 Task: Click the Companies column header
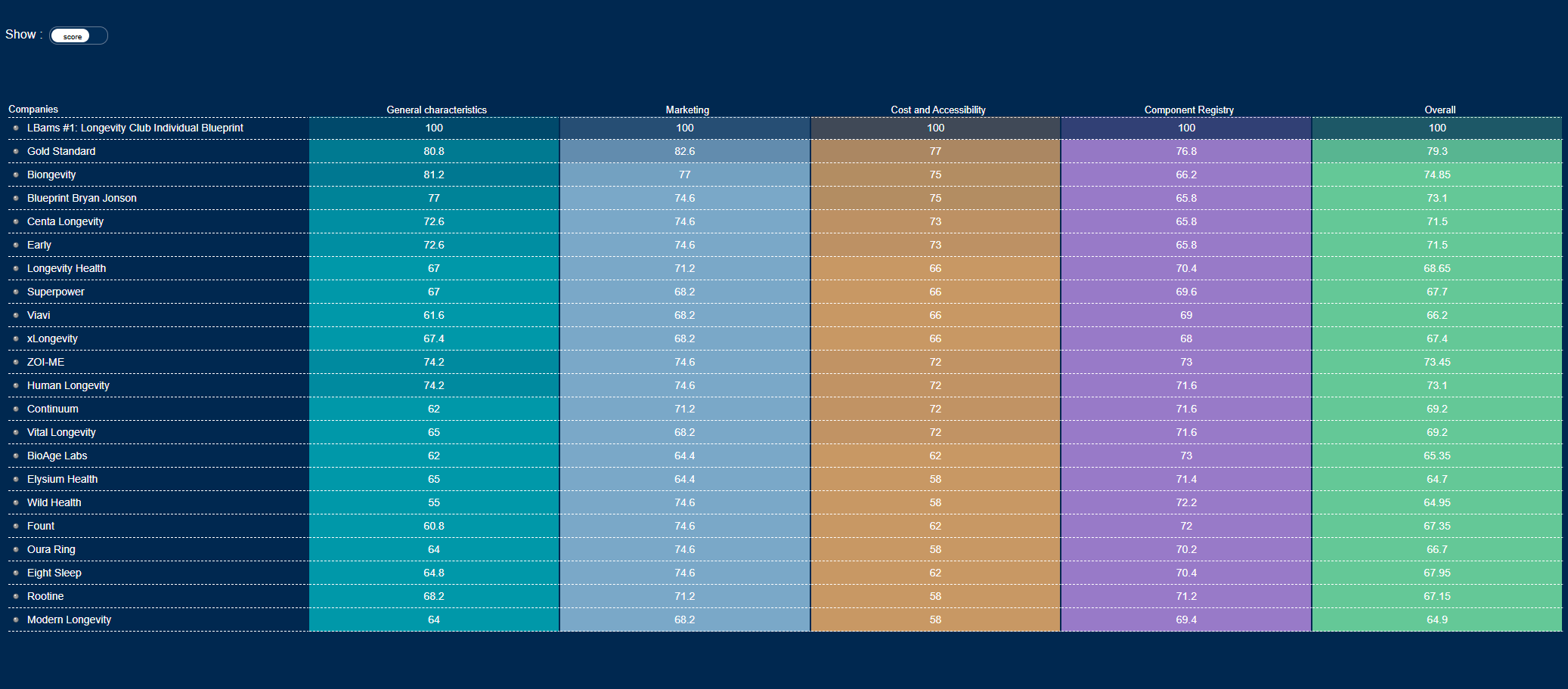coord(33,110)
